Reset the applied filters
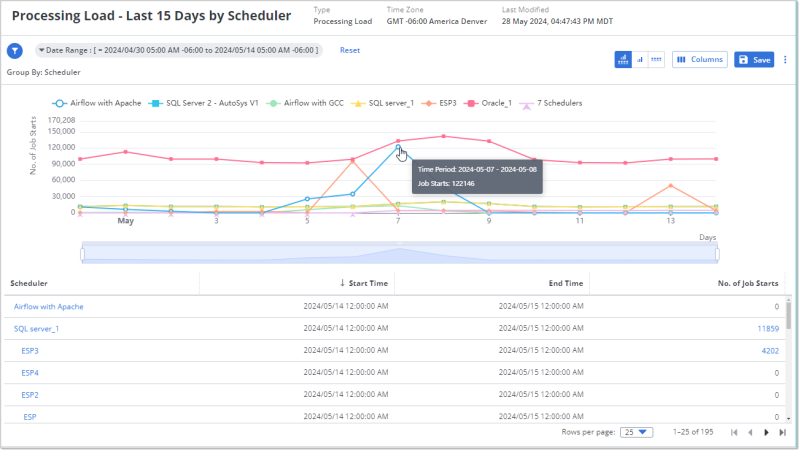800x451 pixels. coord(350,50)
